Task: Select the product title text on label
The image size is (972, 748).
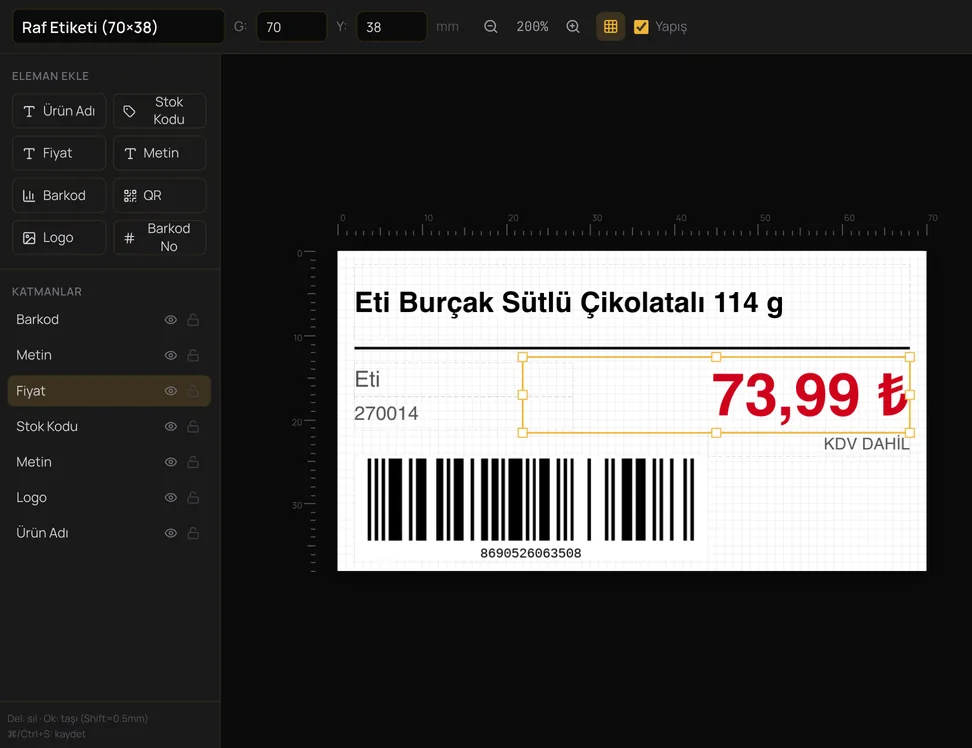Action: pos(568,304)
